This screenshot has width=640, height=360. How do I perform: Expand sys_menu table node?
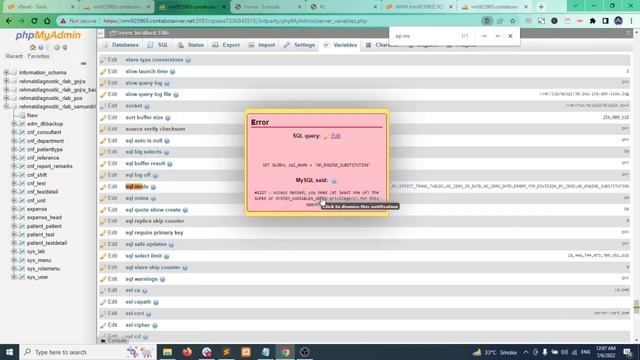(14, 260)
